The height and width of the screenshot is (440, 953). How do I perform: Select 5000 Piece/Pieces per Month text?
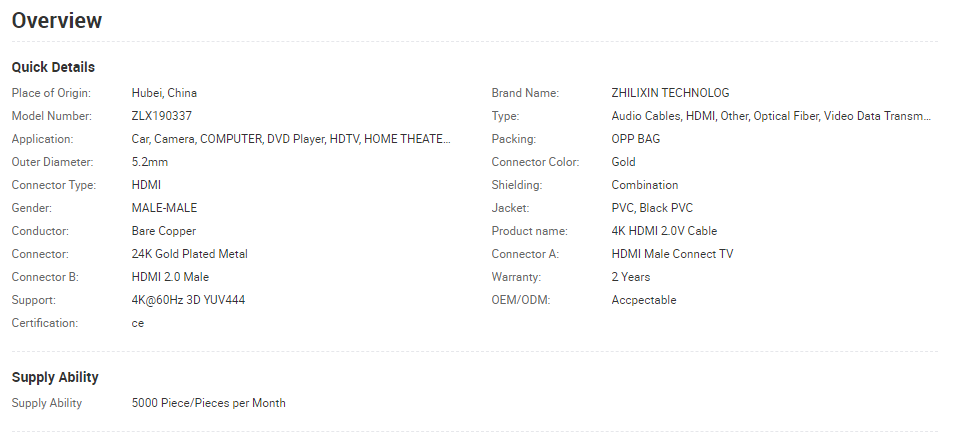pos(208,403)
